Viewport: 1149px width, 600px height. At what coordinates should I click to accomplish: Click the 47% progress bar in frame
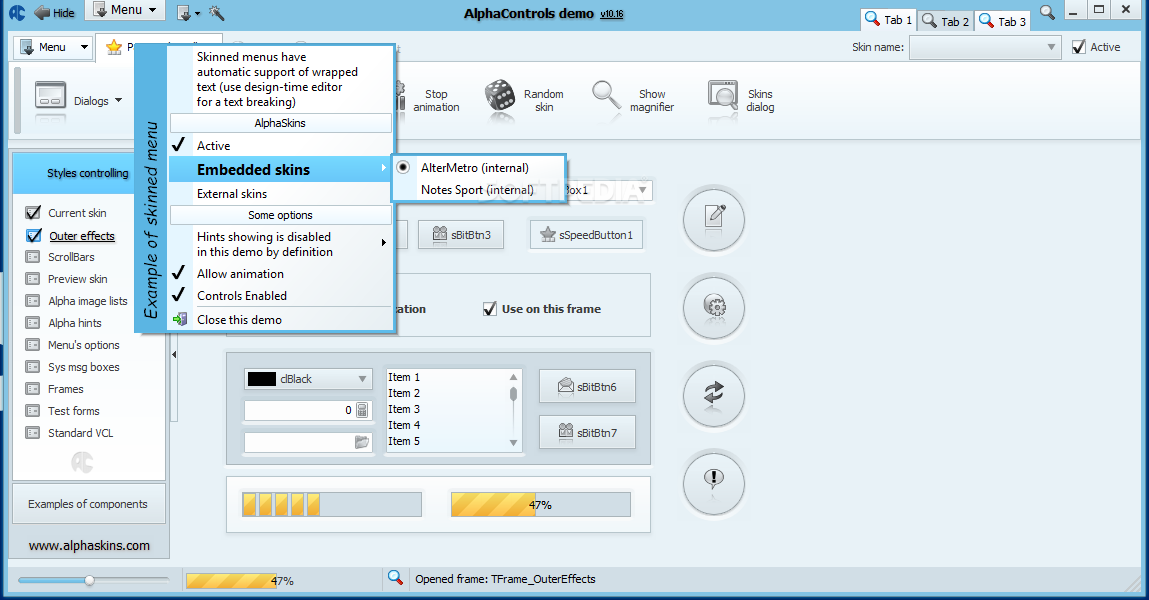coord(541,504)
